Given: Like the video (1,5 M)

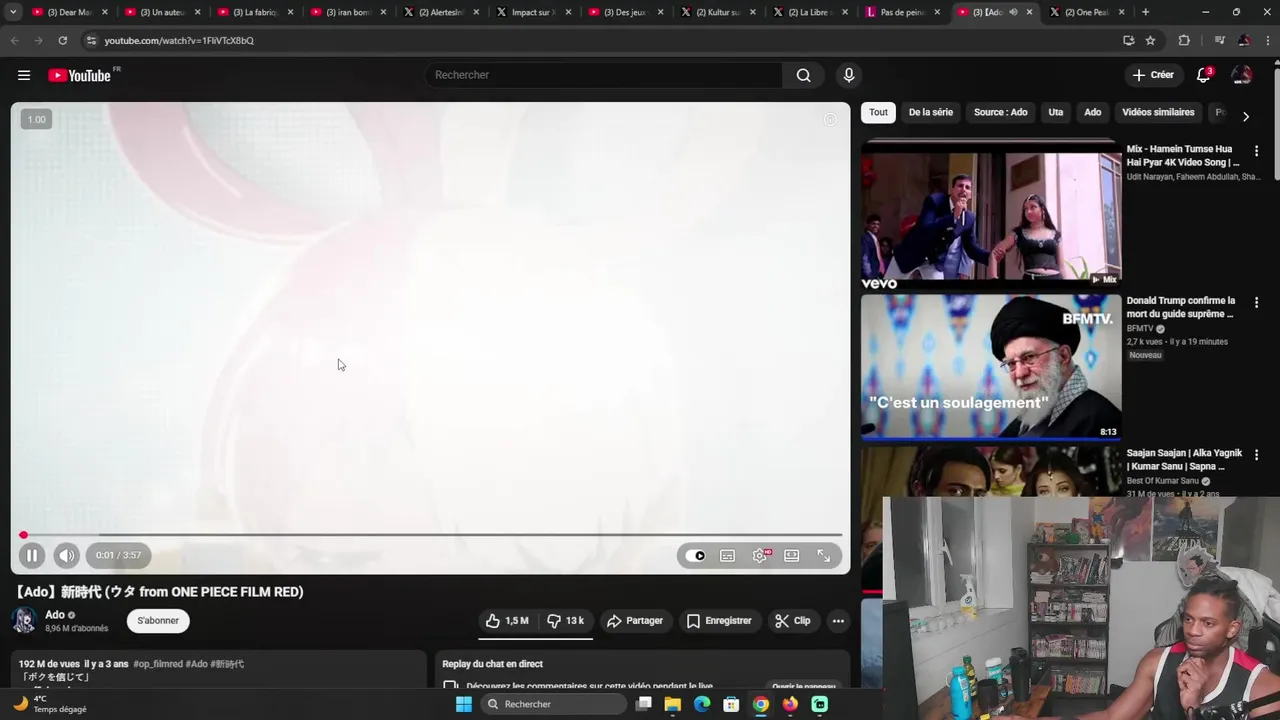Looking at the screenshot, I should 507,621.
